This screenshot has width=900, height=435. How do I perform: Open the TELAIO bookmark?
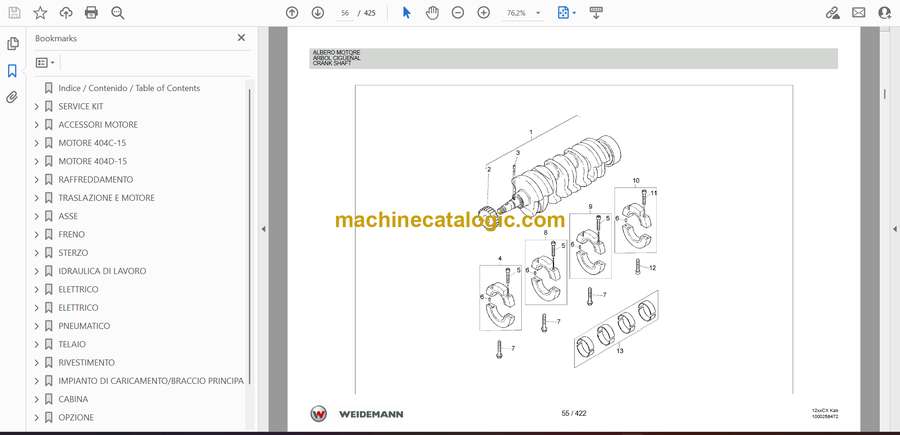point(72,344)
